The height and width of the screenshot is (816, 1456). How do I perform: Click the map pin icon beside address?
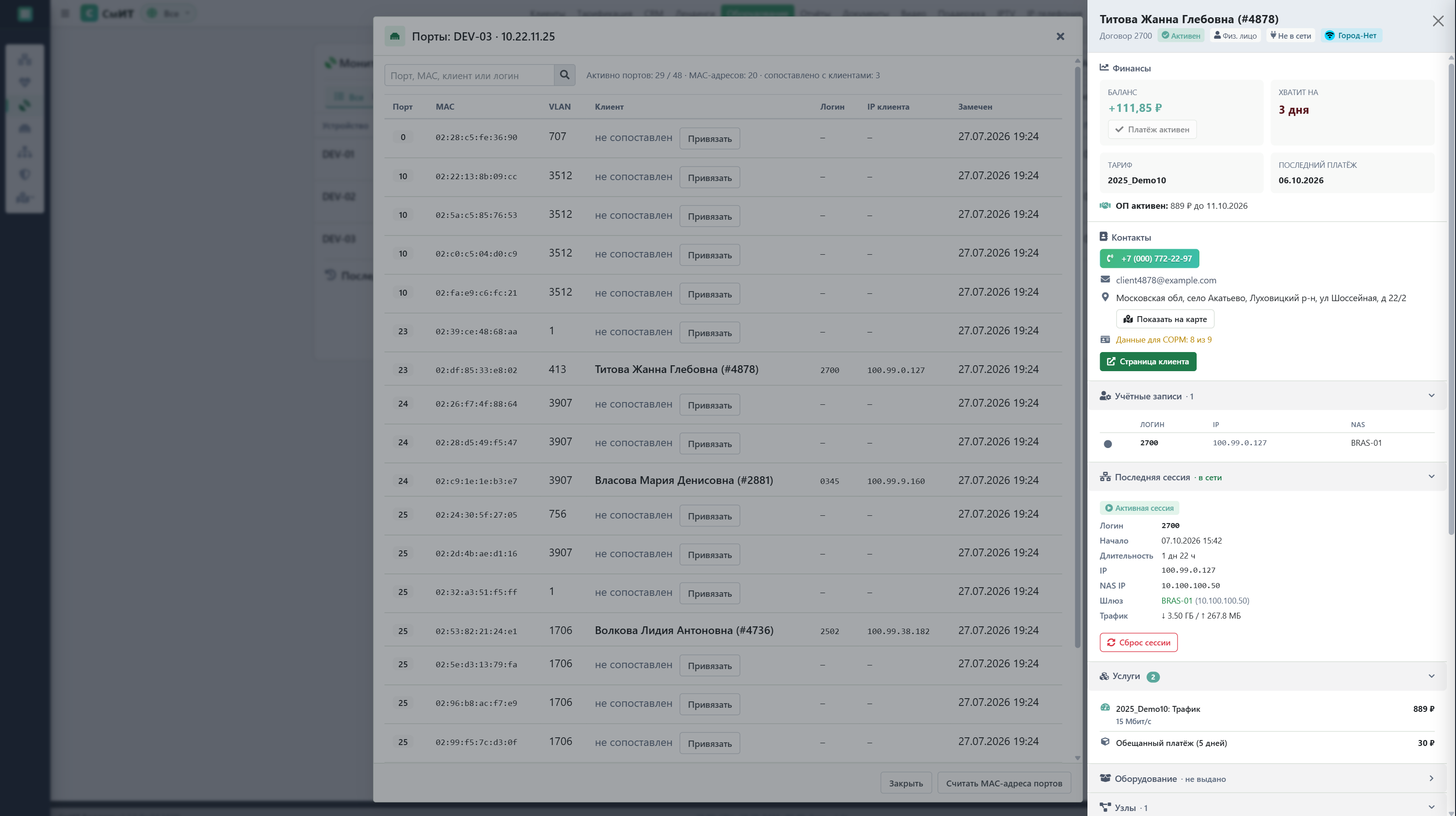pos(1105,297)
